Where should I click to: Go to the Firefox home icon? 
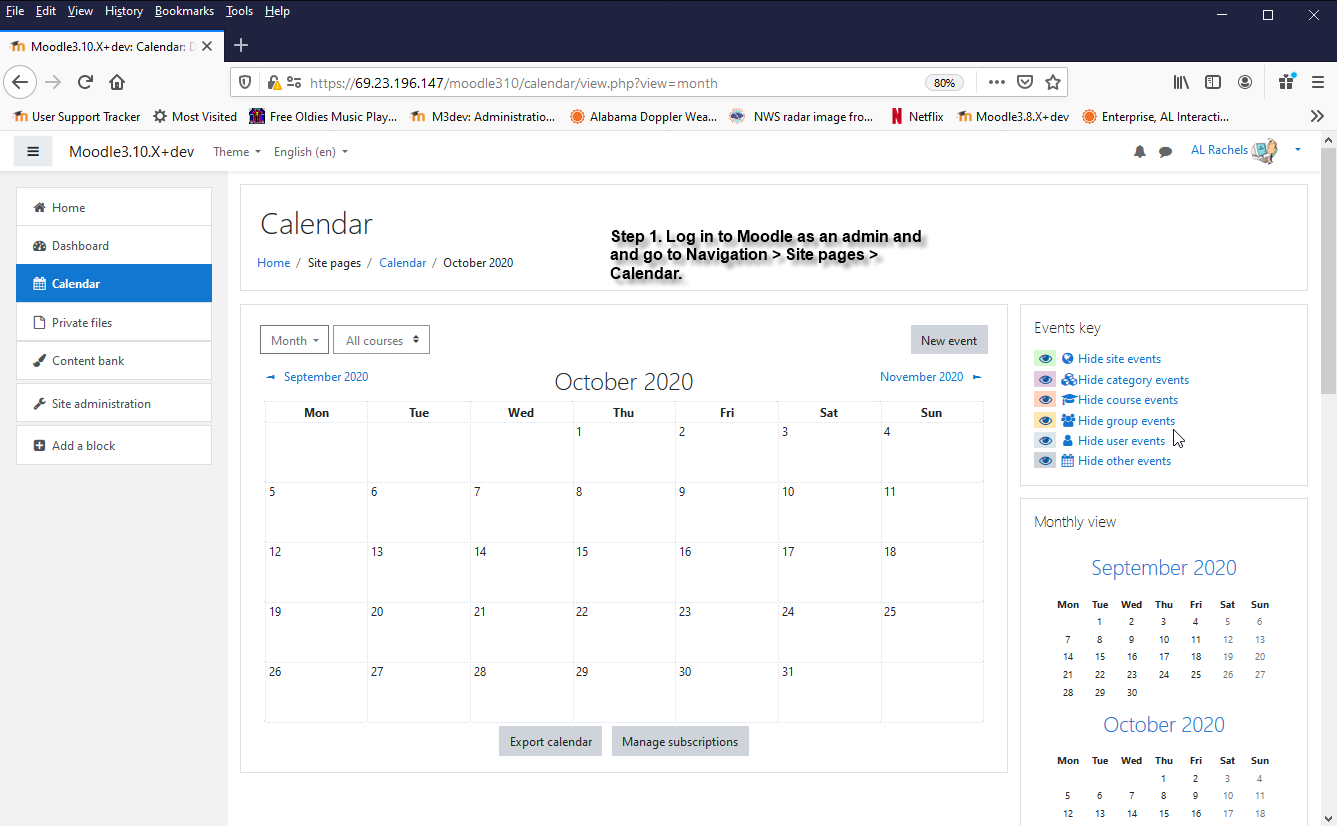click(117, 82)
